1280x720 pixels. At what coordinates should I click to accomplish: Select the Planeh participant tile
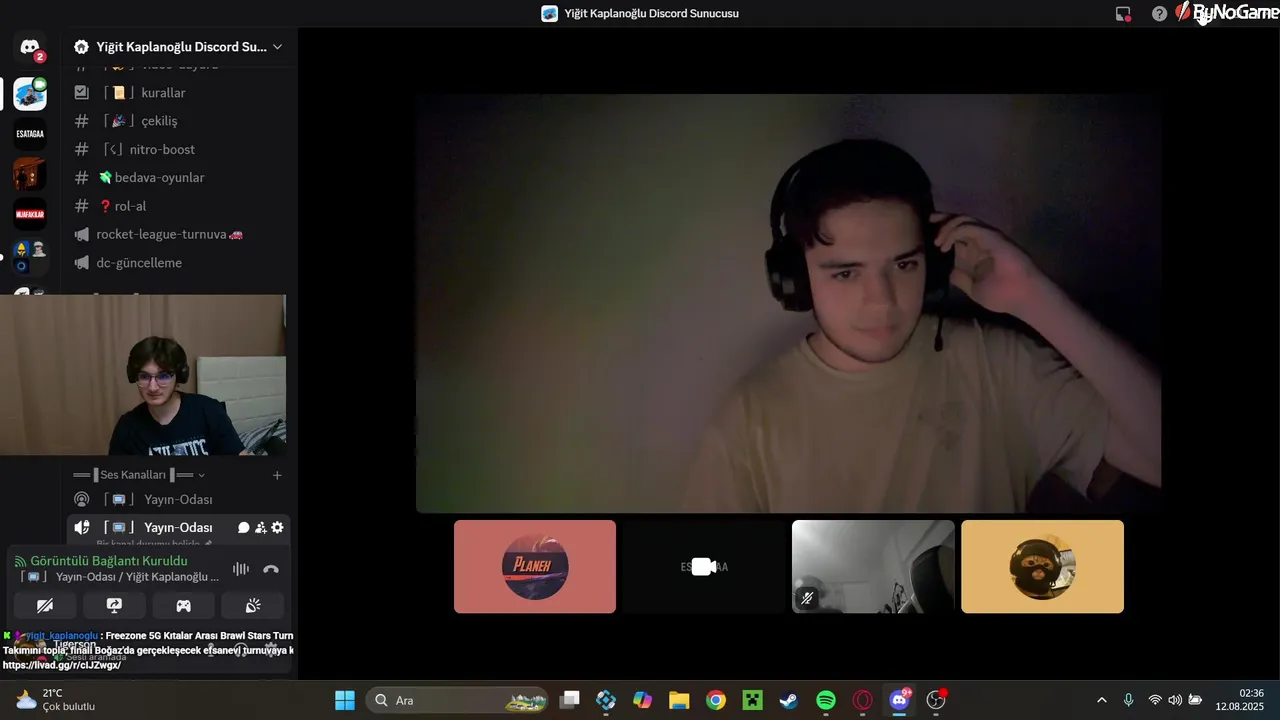click(535, 567)
